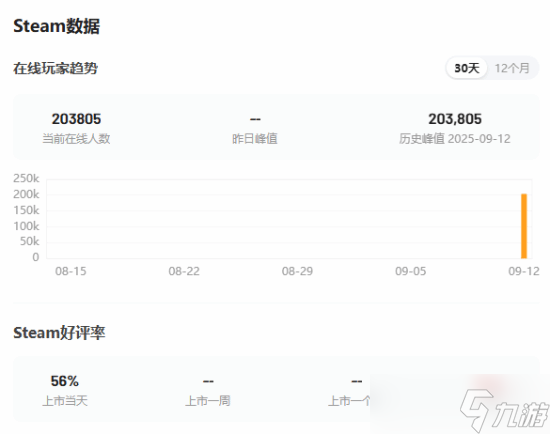550x434 pixels.
Task: Click the Steam好评率 heading
Action: pyautogui.click(x=59, y=333)
